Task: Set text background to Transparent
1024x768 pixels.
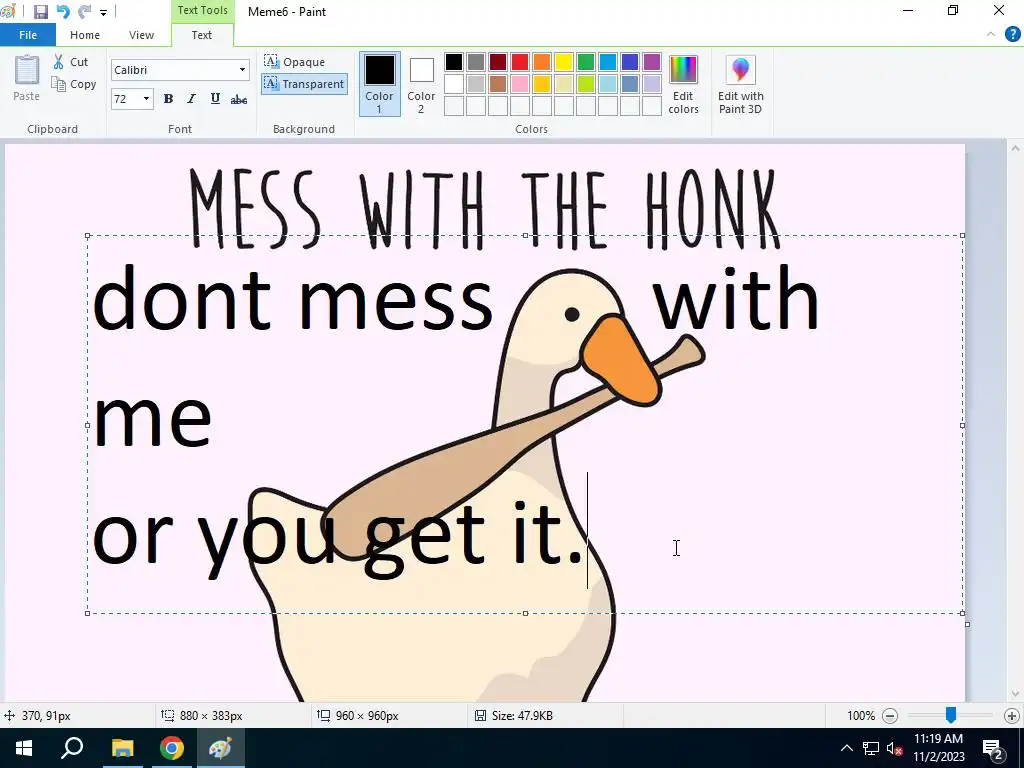Action: pyautogui.click(x=304, y=84)
